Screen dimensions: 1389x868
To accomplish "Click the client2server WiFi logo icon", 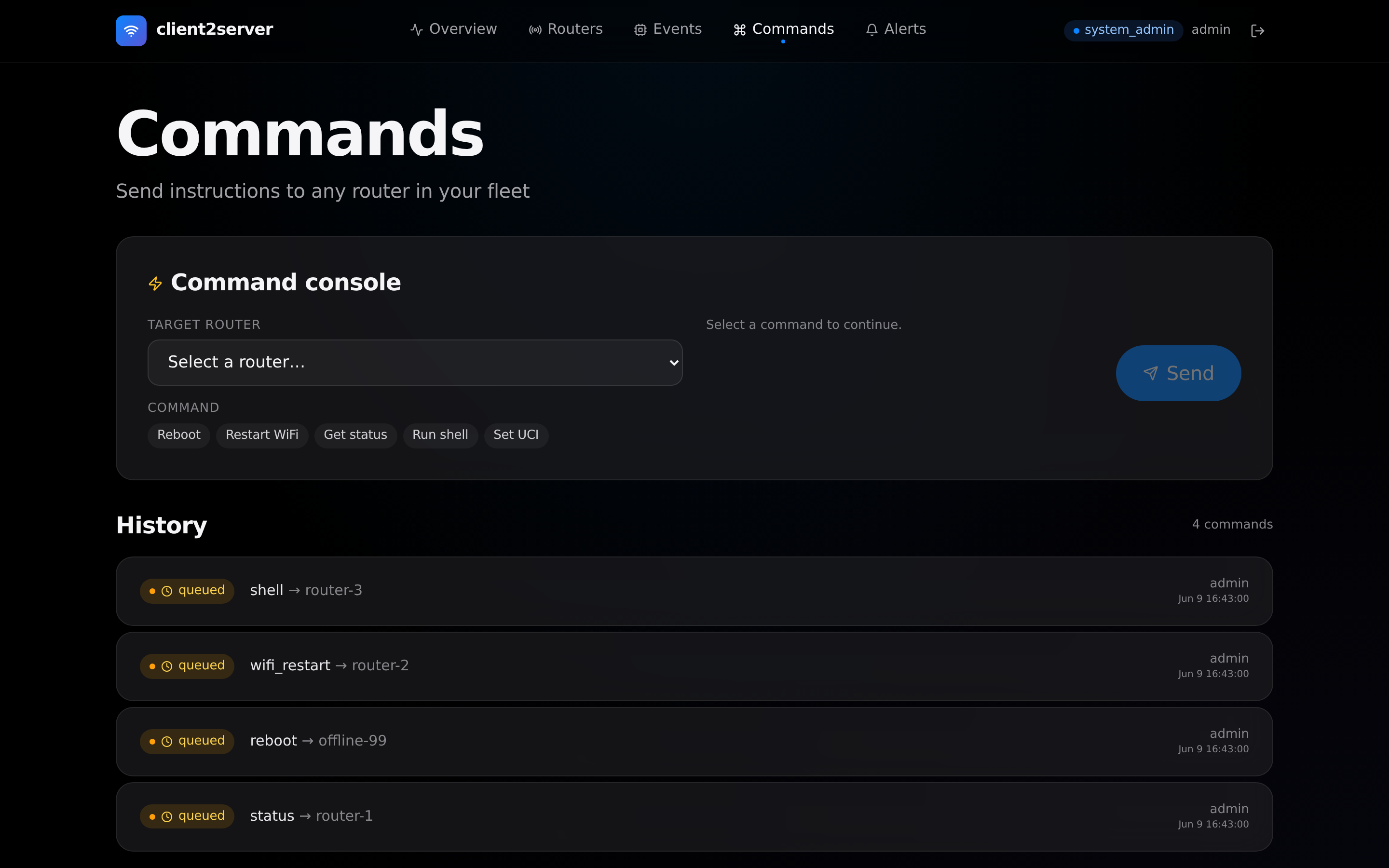I will (x=131, y=30).
